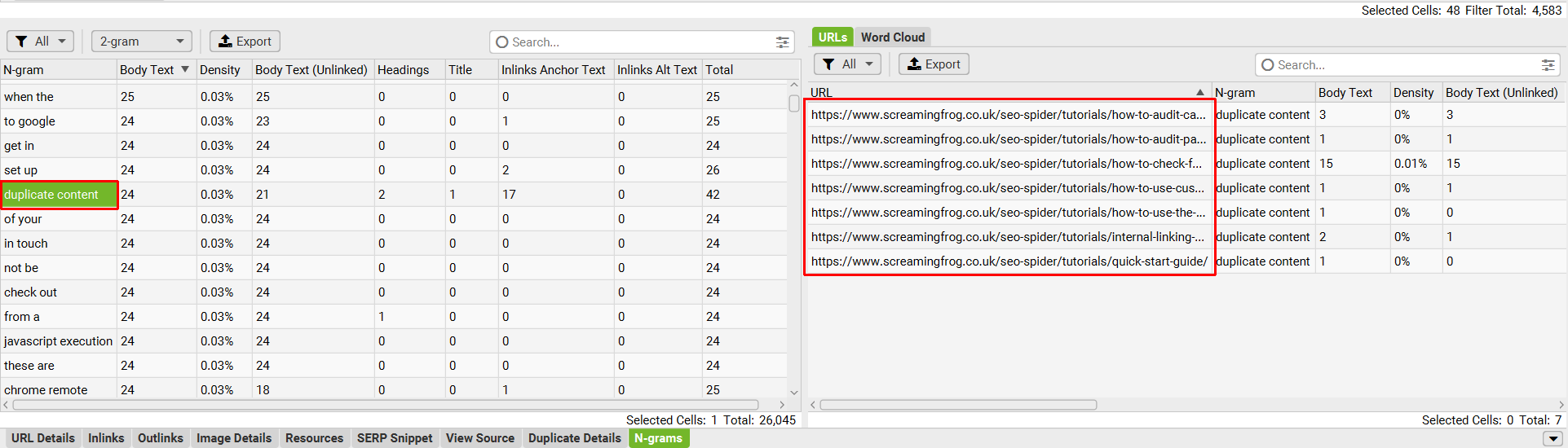1568x448 pixels.
Task: Click scroll-down arrow of N-grams table
Action: coord(794,393)
